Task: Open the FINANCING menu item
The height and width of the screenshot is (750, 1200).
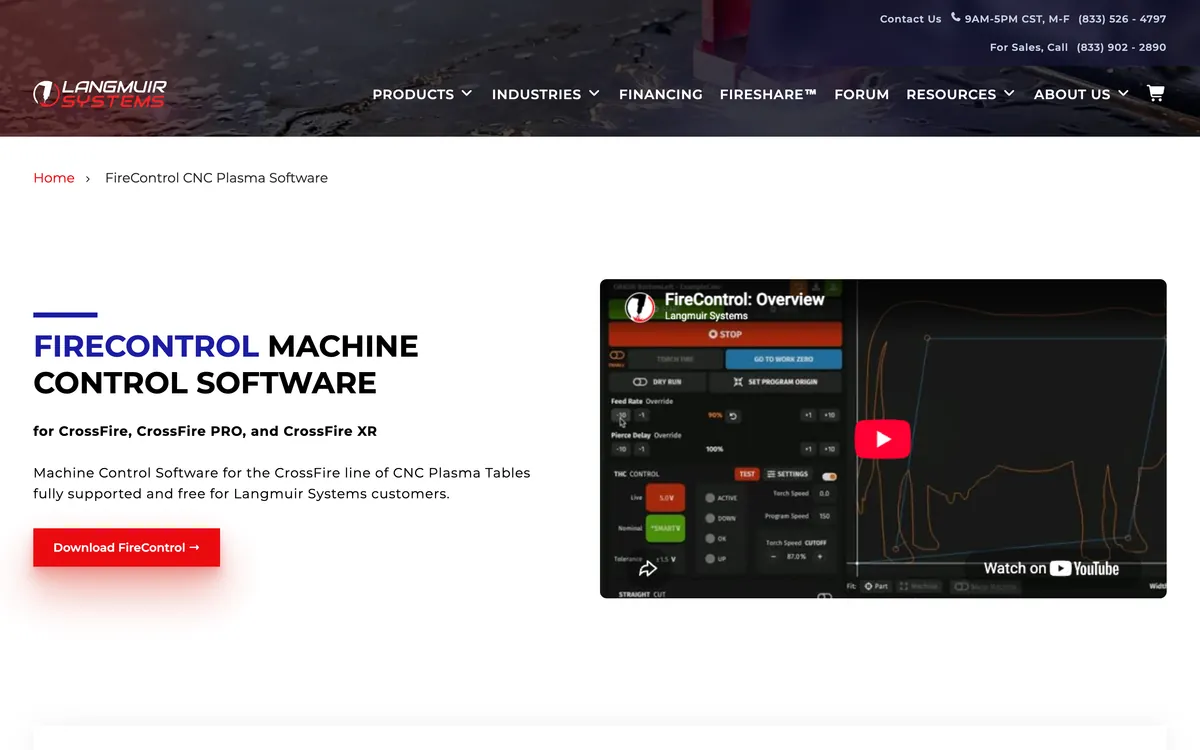Action: click(x=660, y=94)
